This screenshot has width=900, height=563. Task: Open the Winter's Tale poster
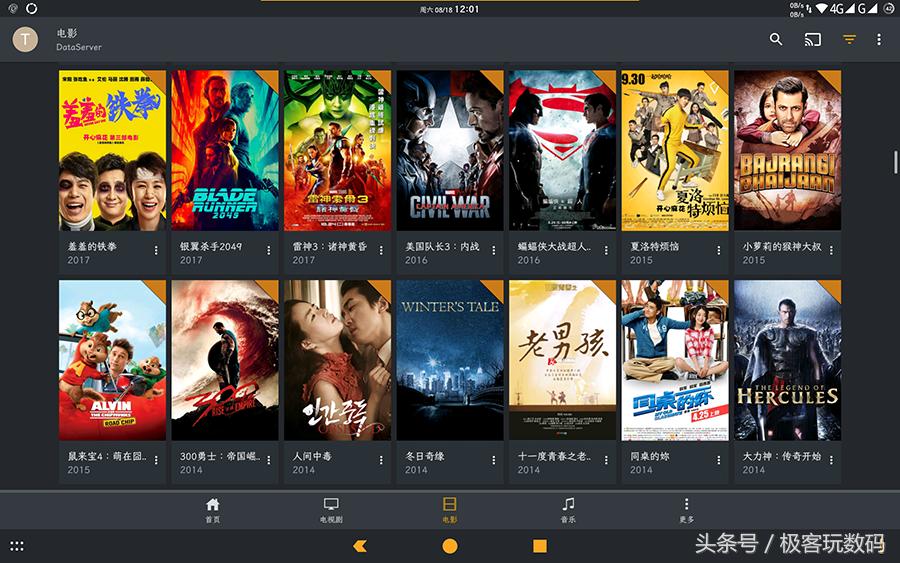450,360
